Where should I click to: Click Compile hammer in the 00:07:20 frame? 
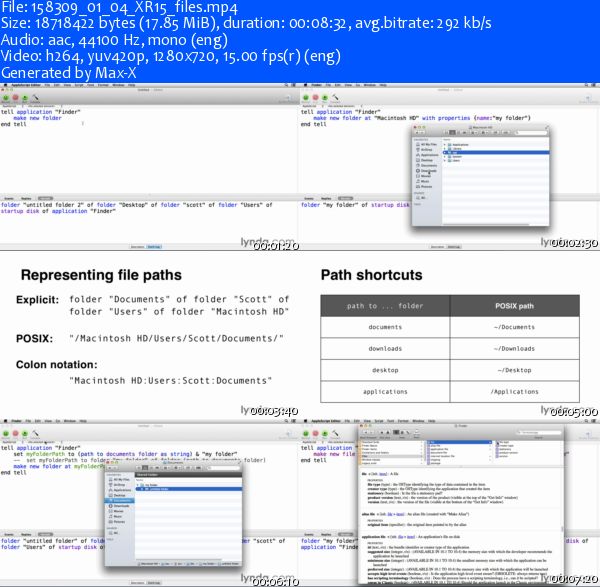335,434
